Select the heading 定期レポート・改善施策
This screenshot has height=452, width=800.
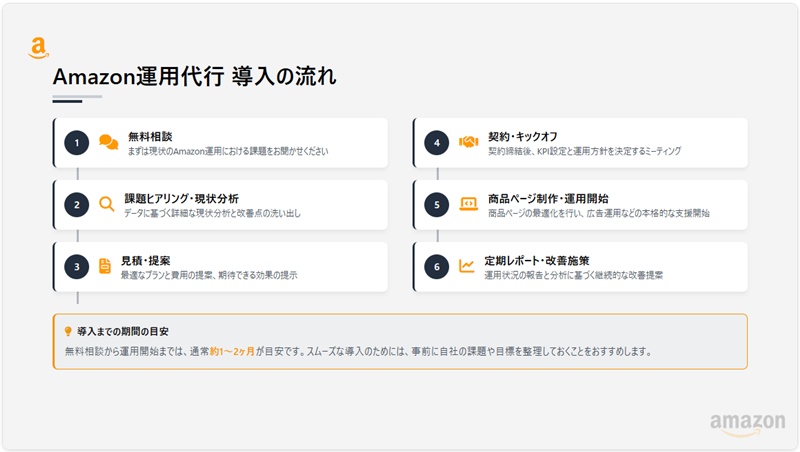(537, 261)
